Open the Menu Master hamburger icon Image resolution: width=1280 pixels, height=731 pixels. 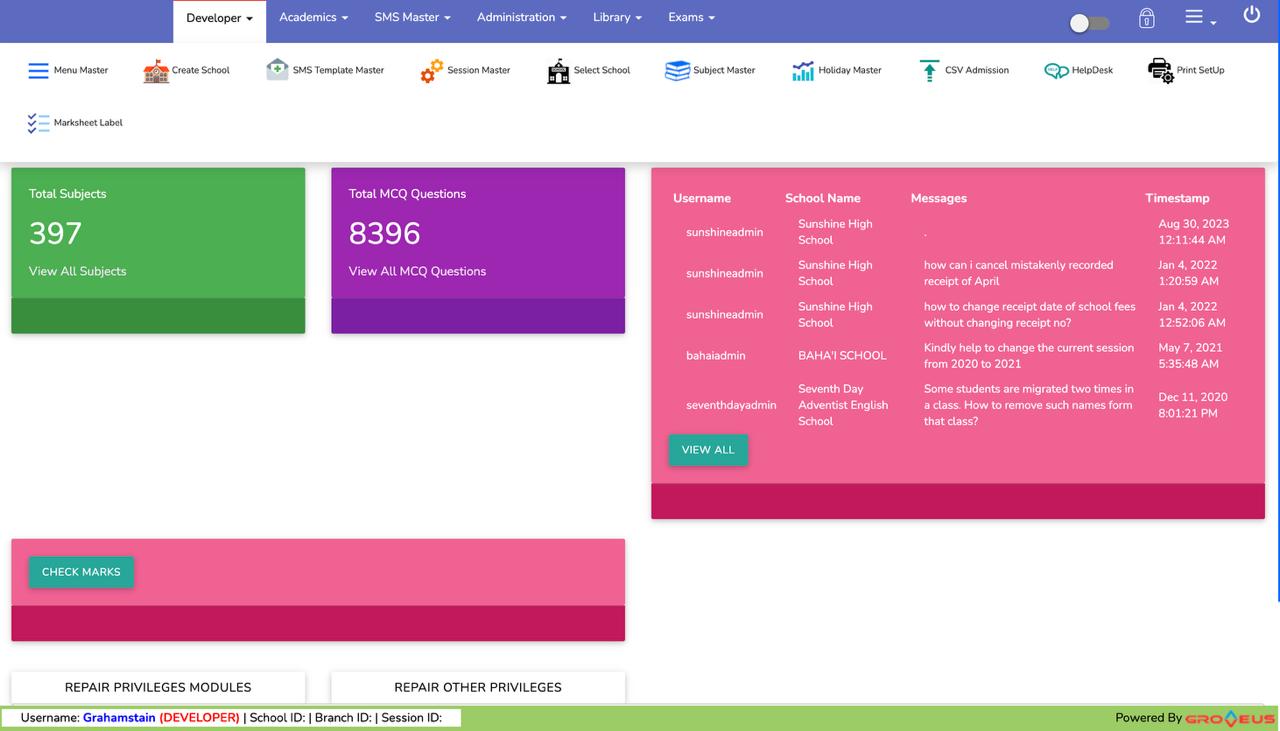(38, 71)
